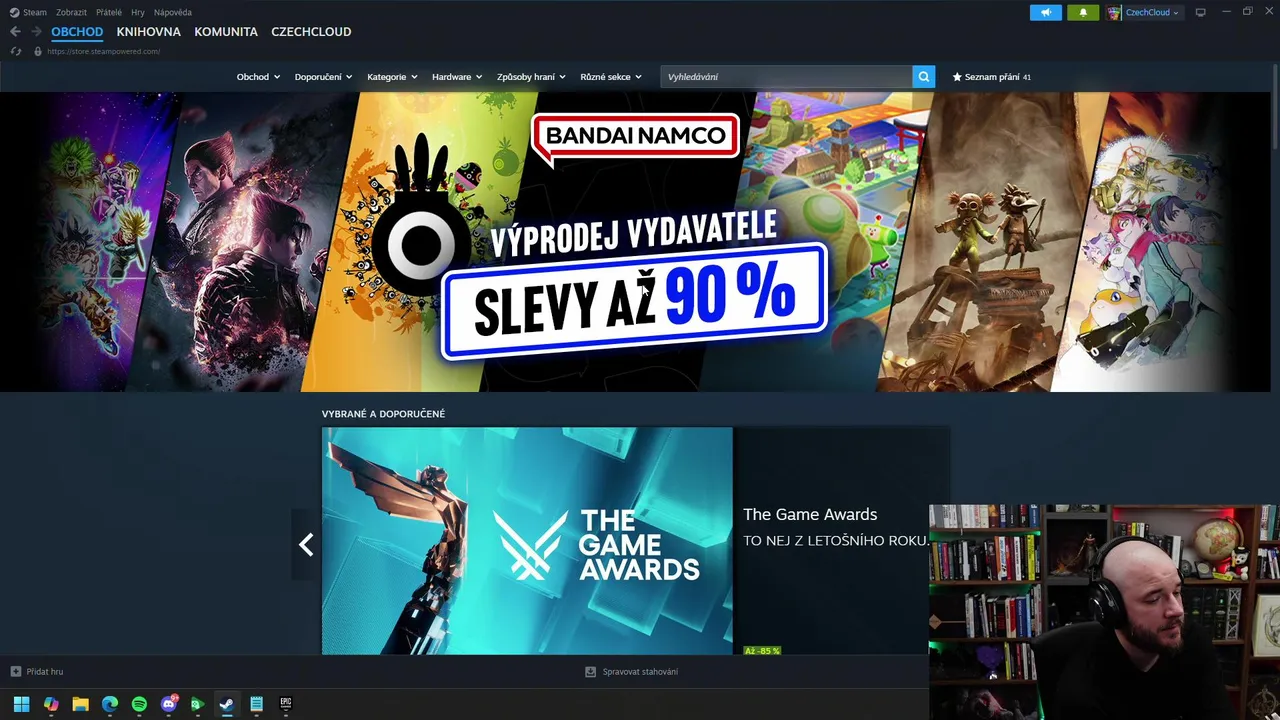The width and height of the screenshot is (1280, 720).
Task: Click the Vyhledávání search field
Action: [x=786, y=77]
